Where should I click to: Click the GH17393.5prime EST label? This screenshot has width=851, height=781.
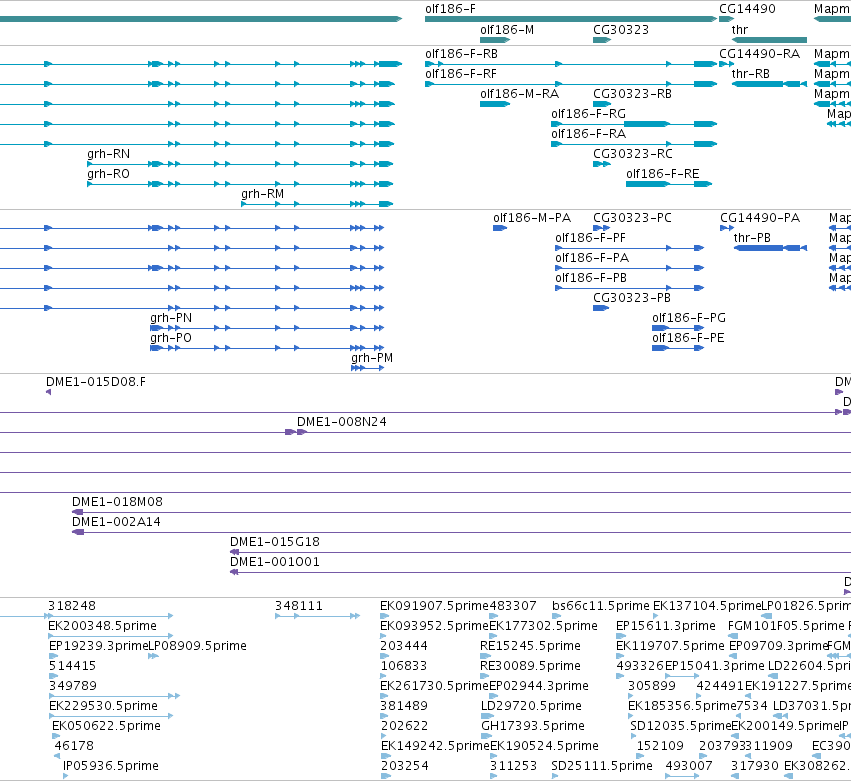coord(533,727)
